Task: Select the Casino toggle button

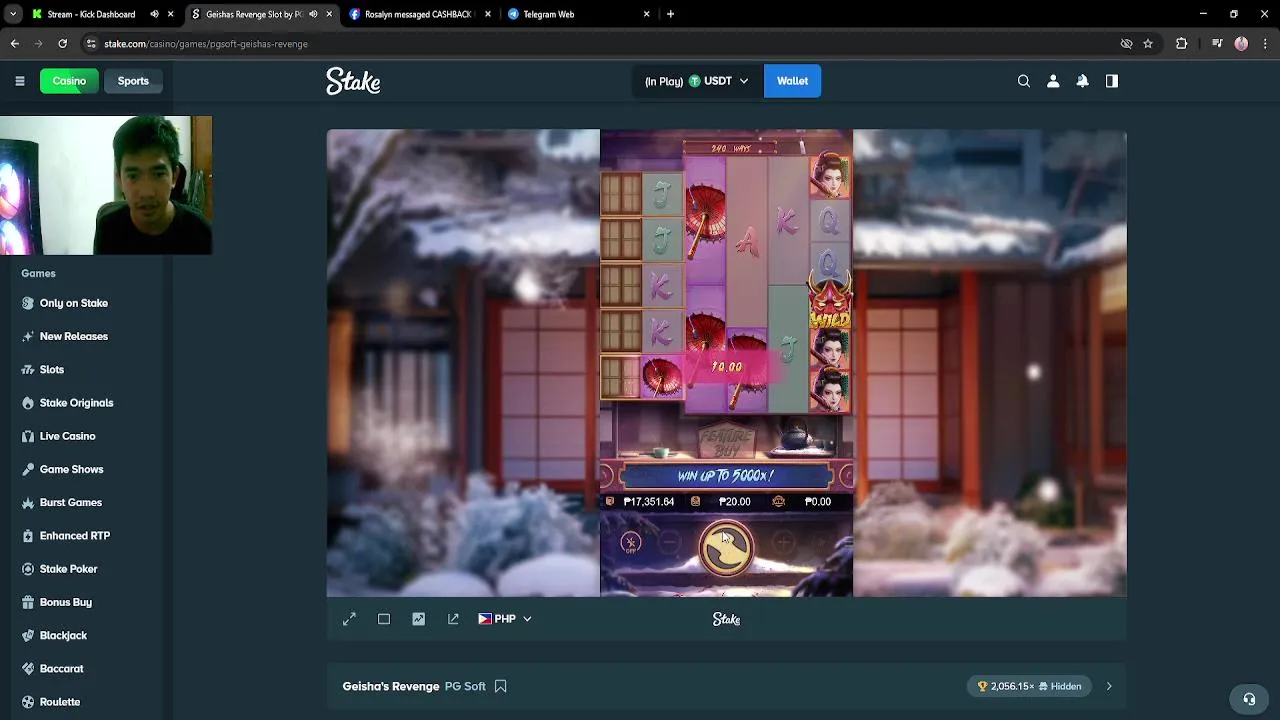Action: [69, 81]
